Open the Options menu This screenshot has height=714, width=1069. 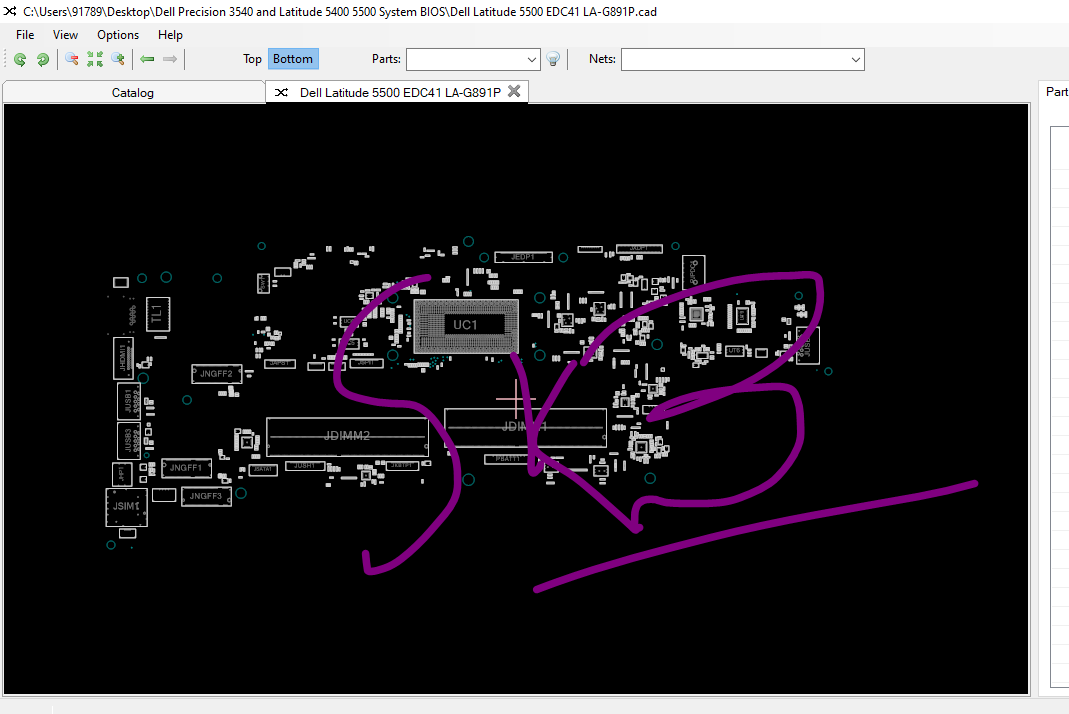point(118,35)
